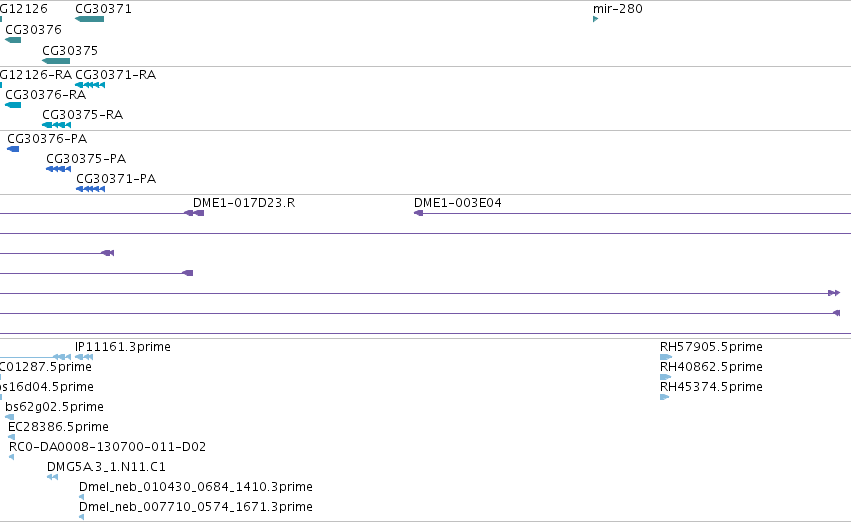Click the DME1-003E04 label

coord(458,202)
